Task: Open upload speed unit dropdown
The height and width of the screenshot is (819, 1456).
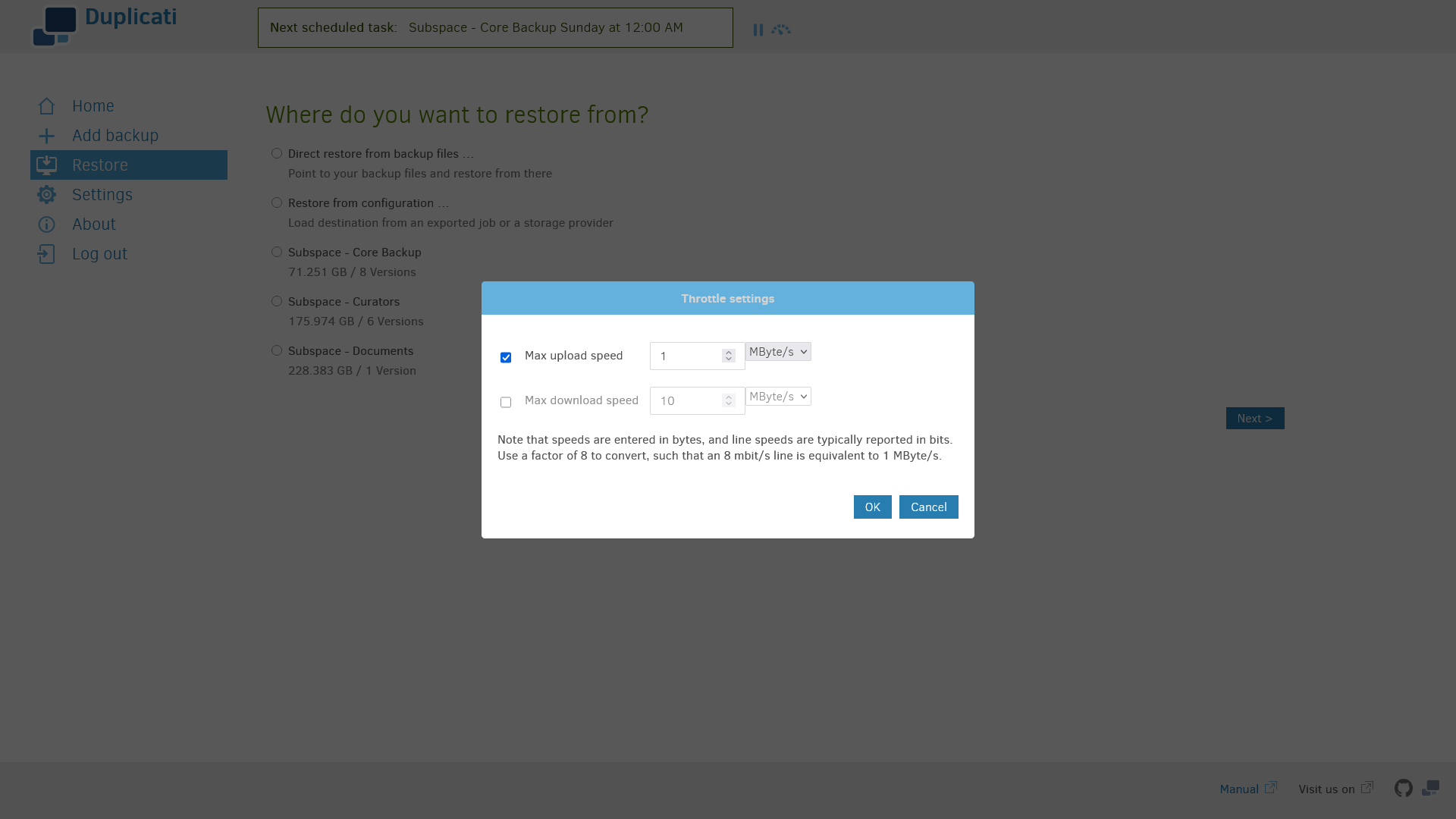Action: click(x=778, y=352)
